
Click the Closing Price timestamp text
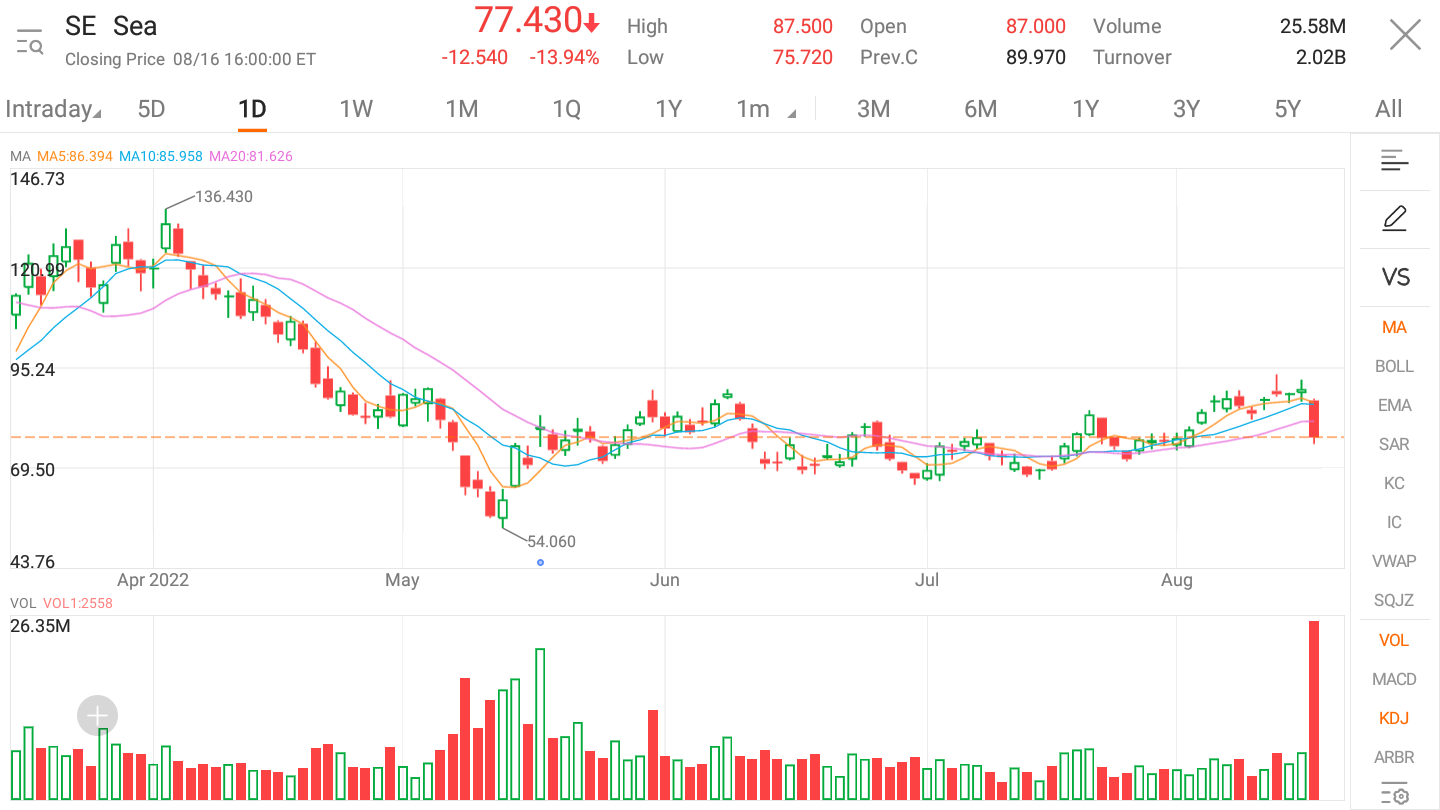point(190,59)
